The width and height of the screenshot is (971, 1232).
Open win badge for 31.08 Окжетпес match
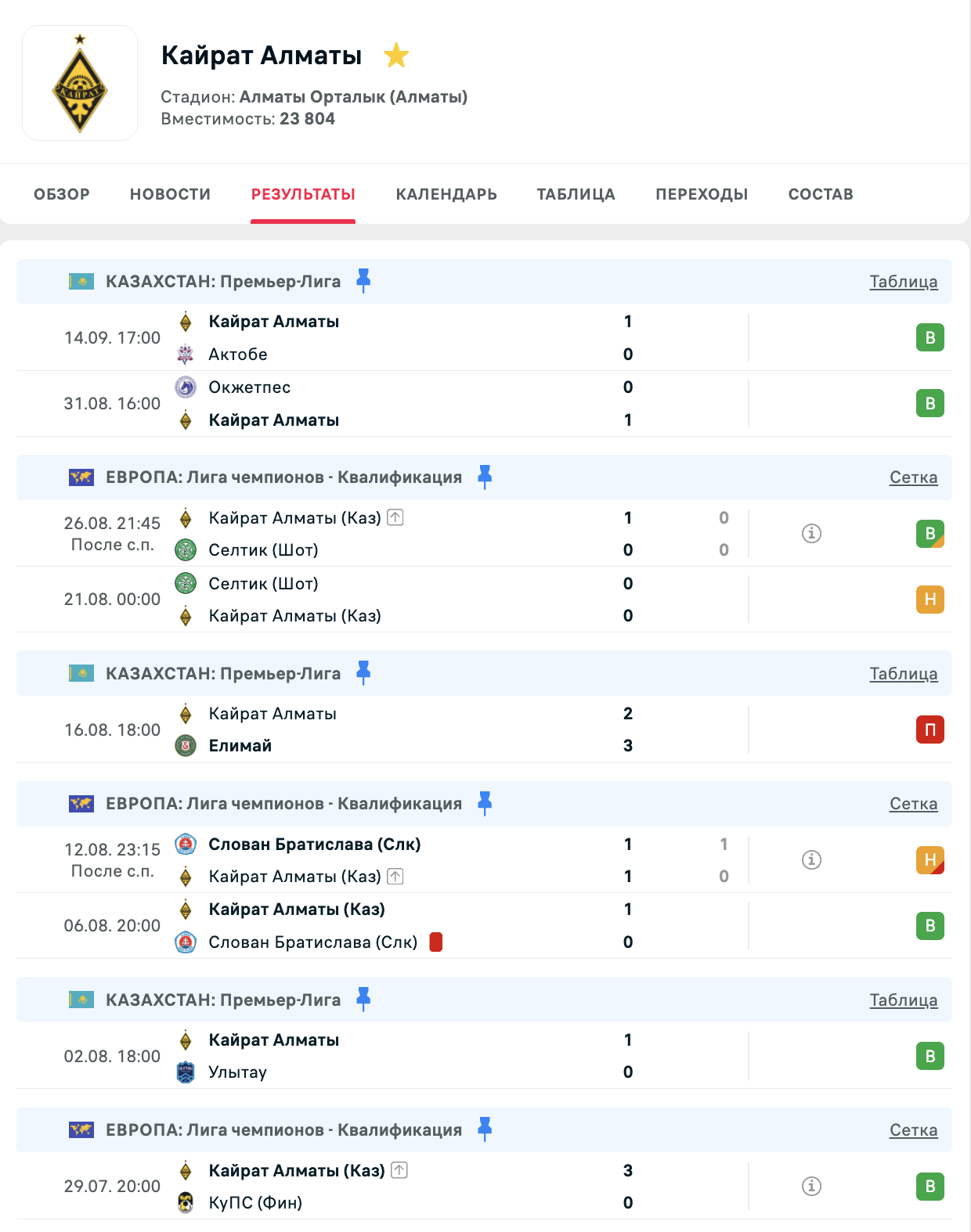(x=930, y=404)
